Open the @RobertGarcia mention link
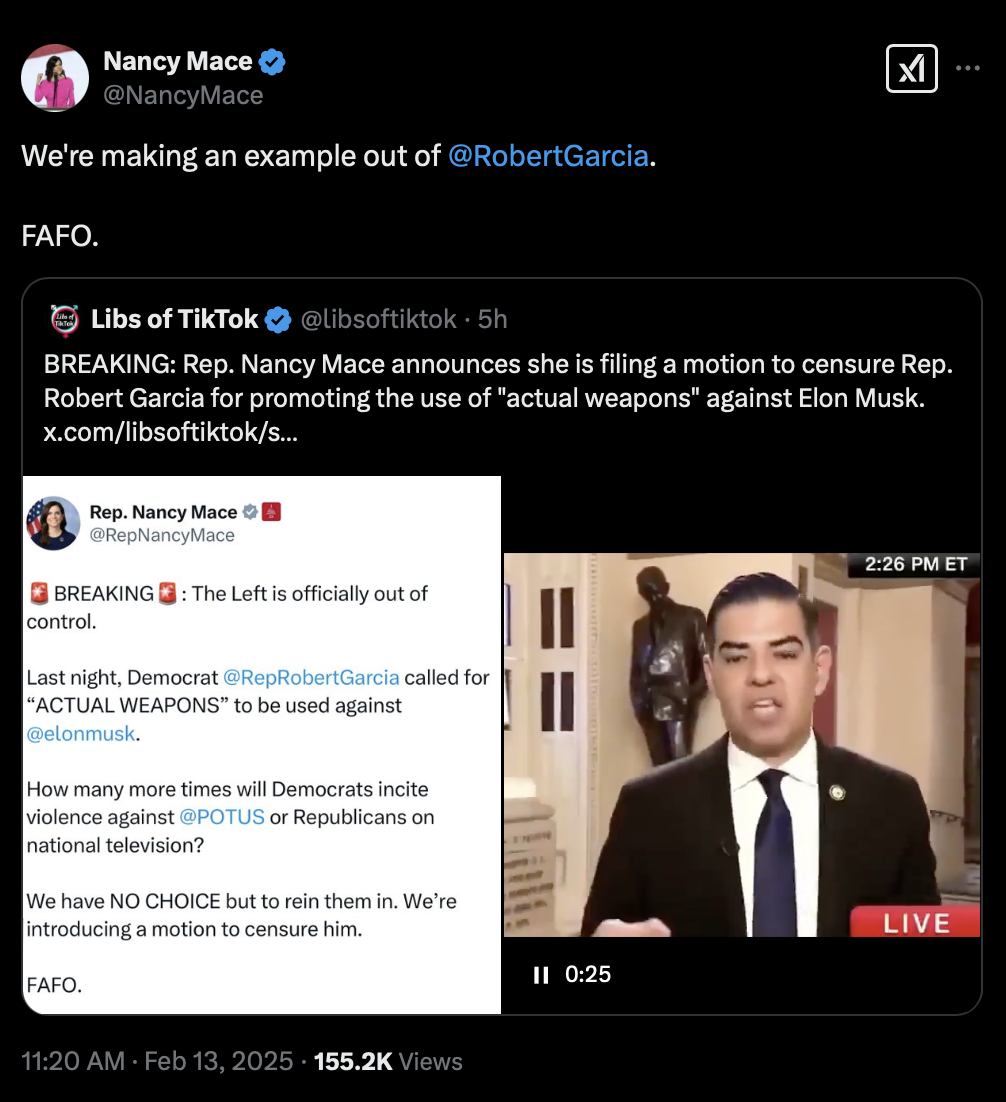 [x=548, y=156]
